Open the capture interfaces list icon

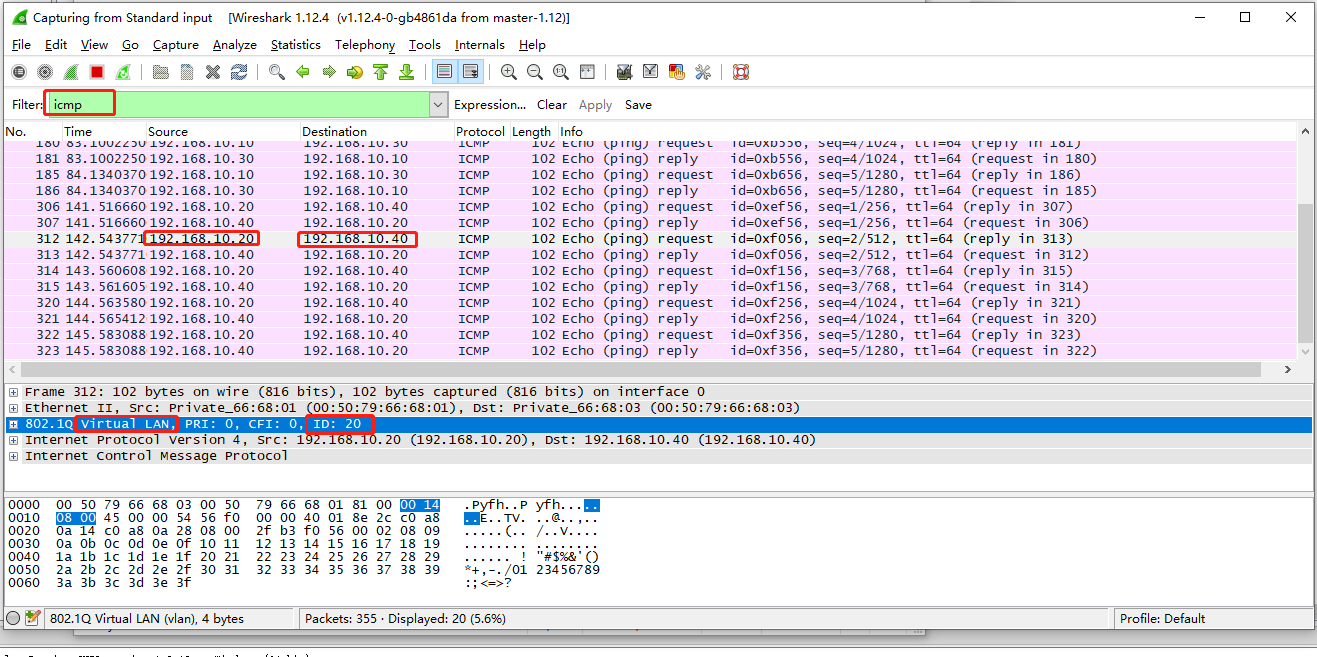tap(19, 72)
